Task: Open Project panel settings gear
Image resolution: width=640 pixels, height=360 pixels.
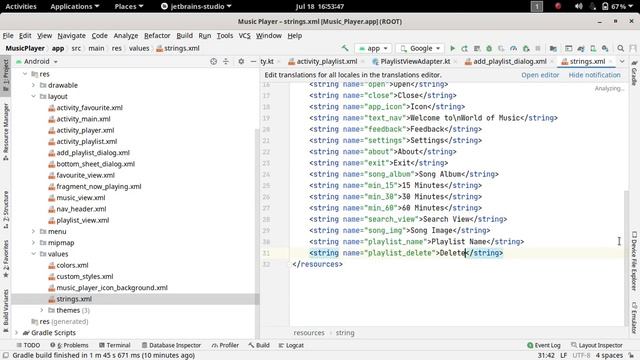Action: pos(241,61)
